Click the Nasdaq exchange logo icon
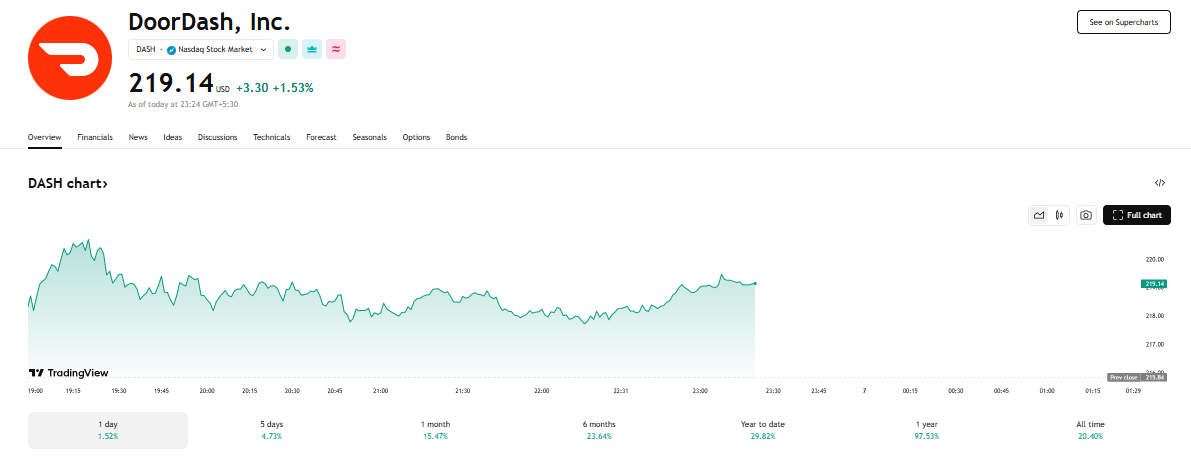The width and height of the screenshot is (1191, 468). [171, 49]
